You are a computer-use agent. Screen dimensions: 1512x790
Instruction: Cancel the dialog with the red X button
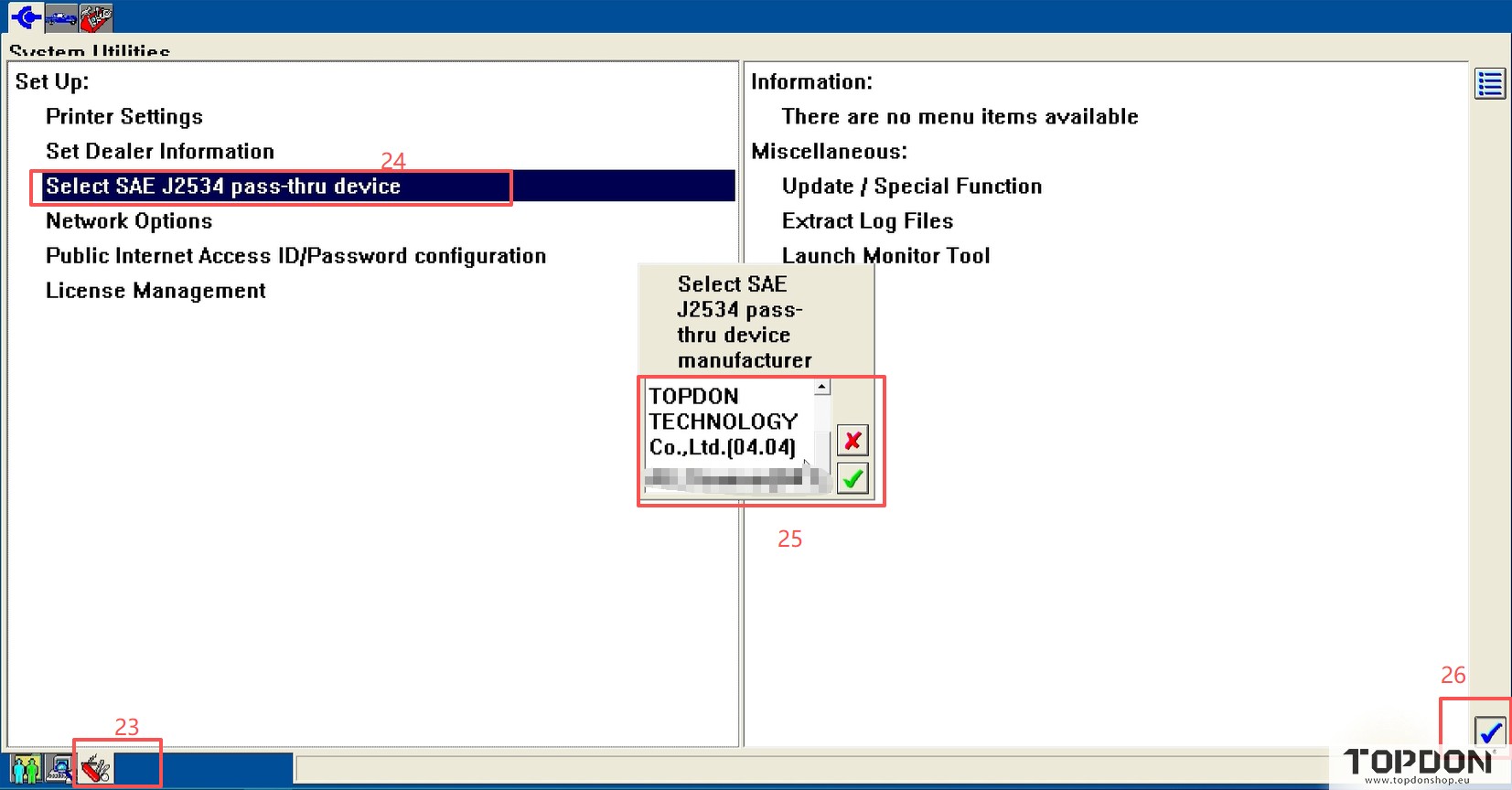[x=853, y=441]
